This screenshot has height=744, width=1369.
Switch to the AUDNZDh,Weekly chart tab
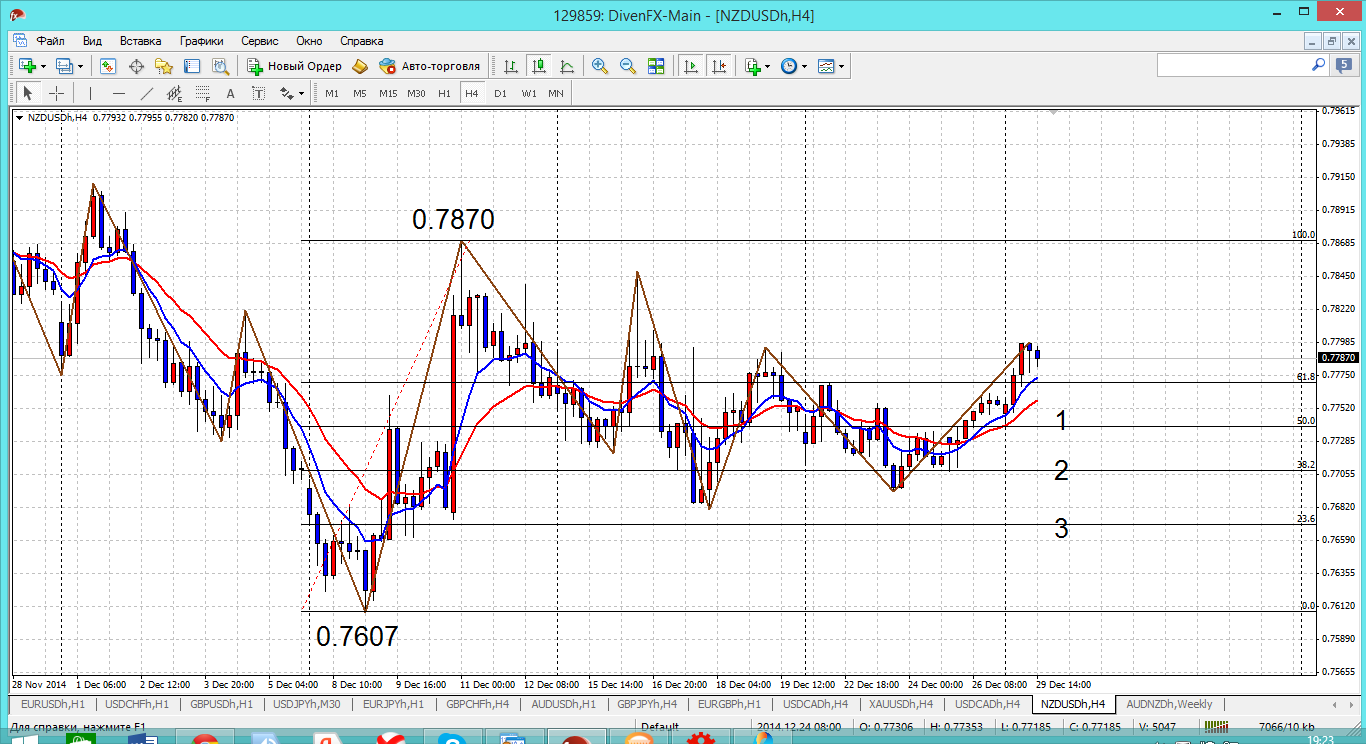[x=1169, y=704]
